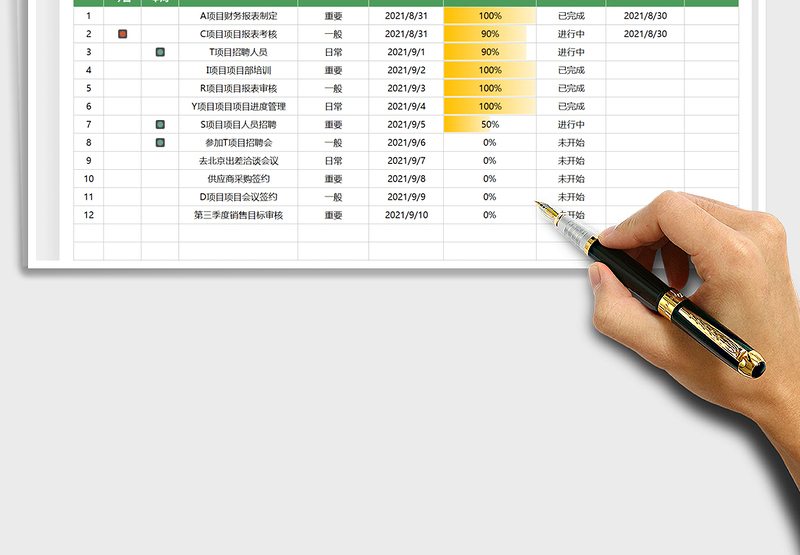Click the 供应商采购签约 task cell
The height and width of the screenshot is (555, 800).
[x=238, y=179]
